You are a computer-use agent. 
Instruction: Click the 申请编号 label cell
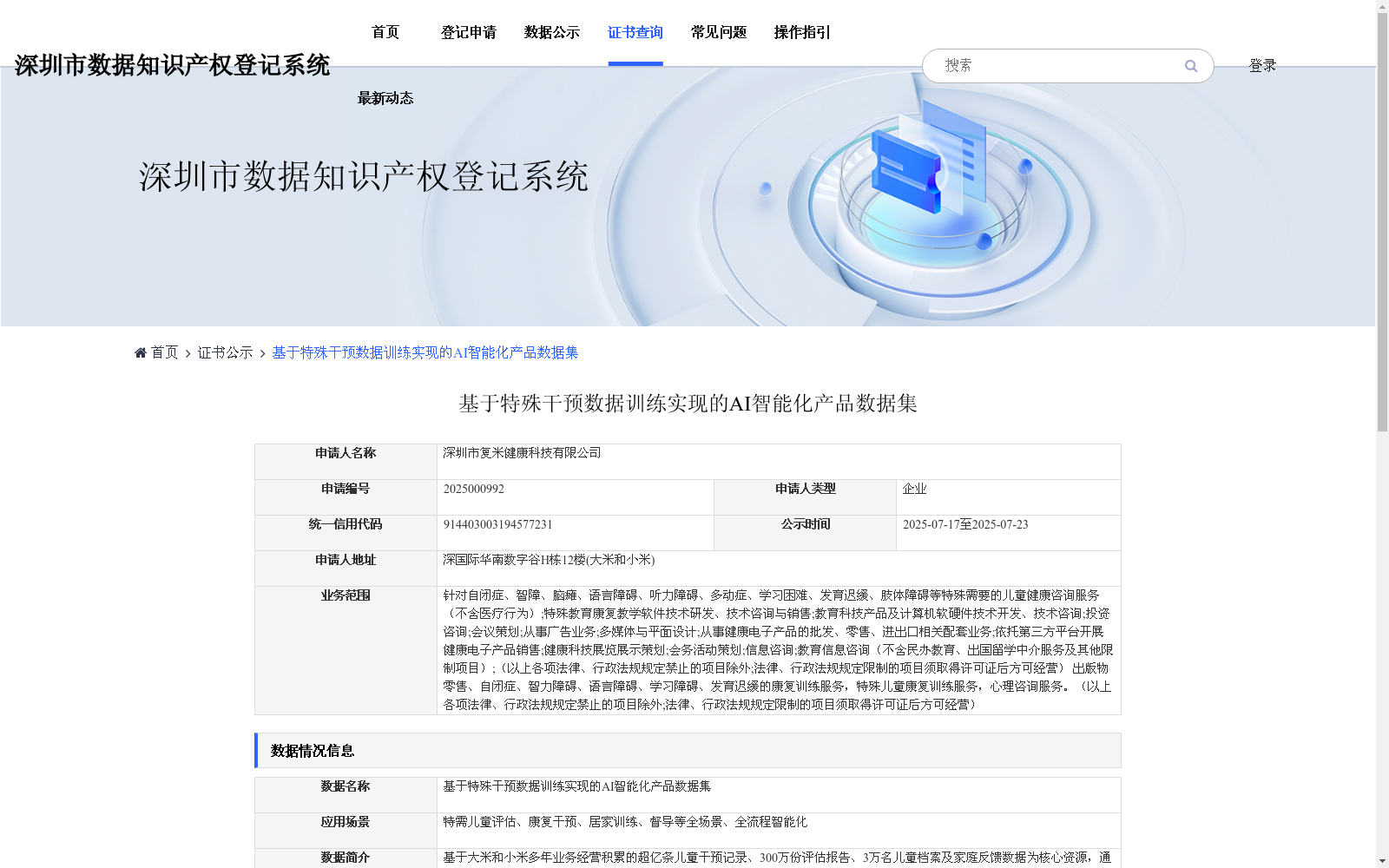click(x=346, y=497)
